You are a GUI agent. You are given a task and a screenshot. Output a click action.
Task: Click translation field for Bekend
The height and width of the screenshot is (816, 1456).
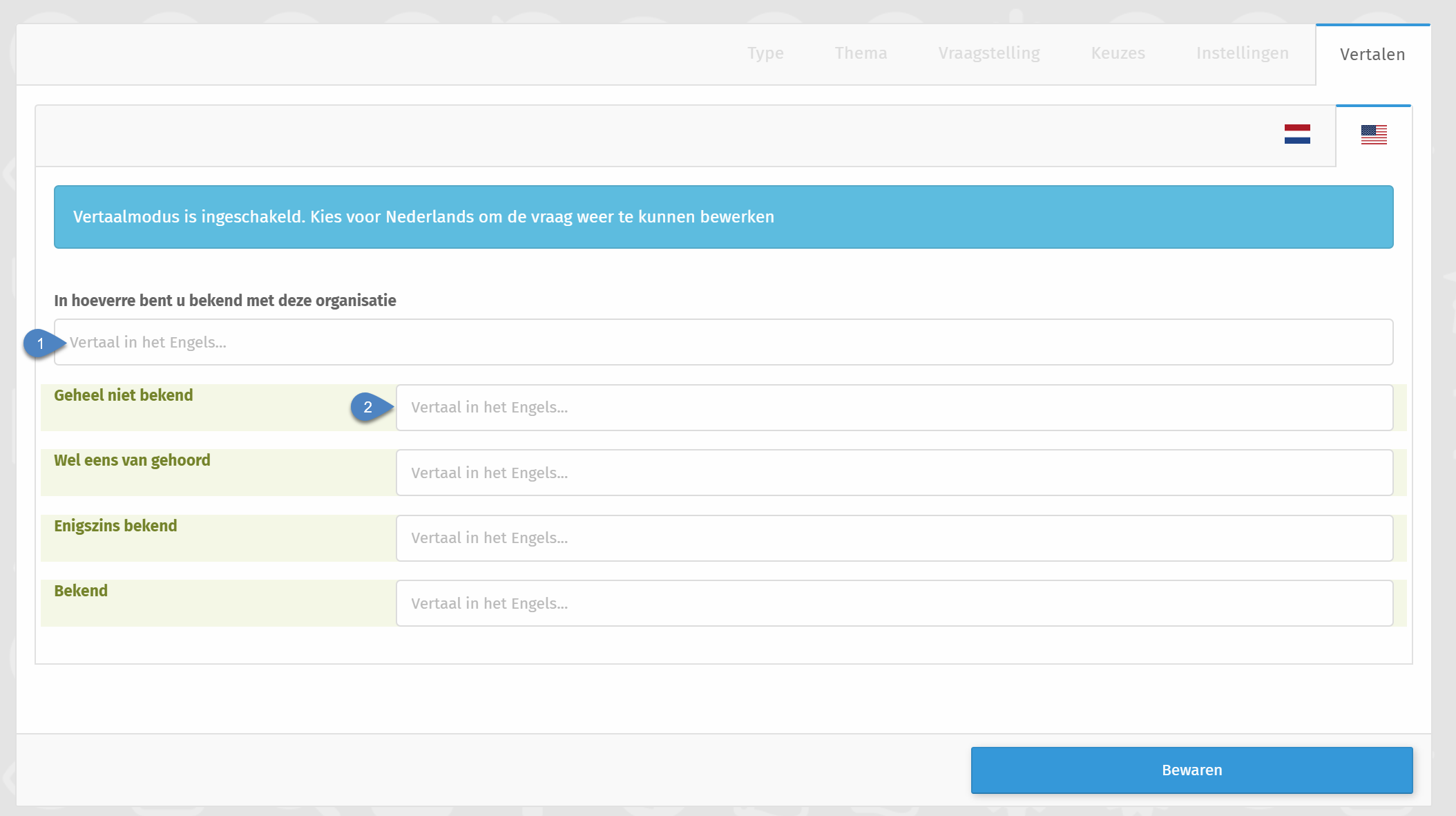pos(894,603)
